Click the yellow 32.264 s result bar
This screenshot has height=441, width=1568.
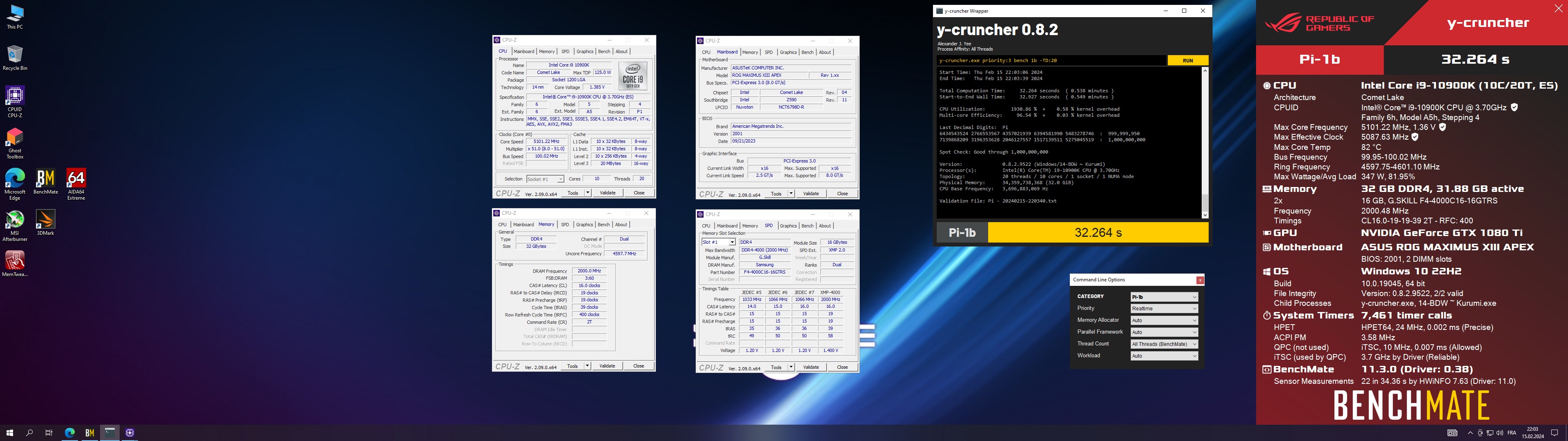pos(1098,233)
